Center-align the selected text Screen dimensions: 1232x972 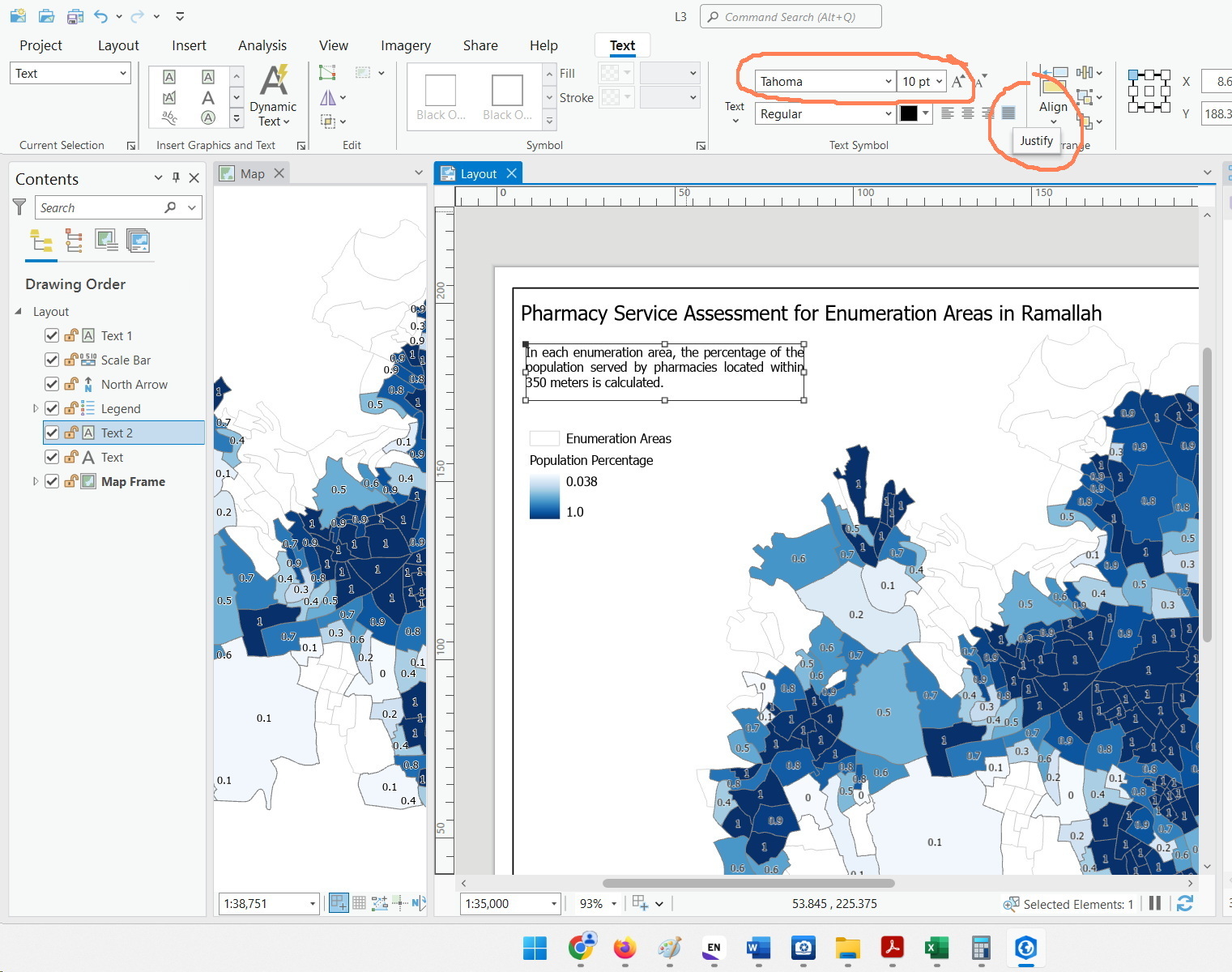point(967,113)
